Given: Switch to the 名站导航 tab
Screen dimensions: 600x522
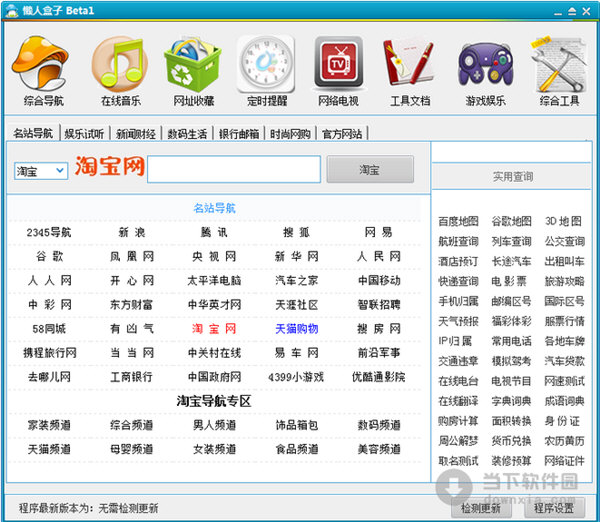Looking at the screenshot, I should coord(33,134).
